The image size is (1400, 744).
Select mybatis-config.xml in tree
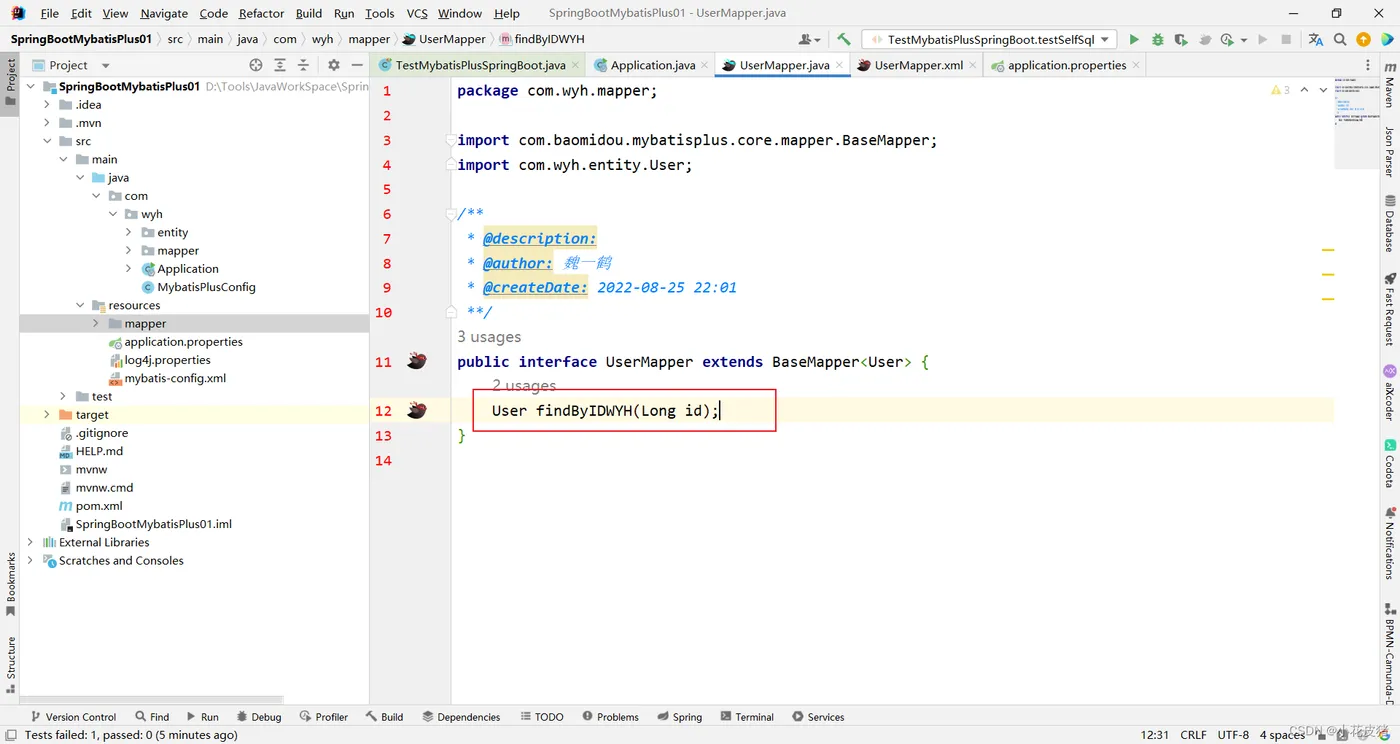[x=175, y=378]
